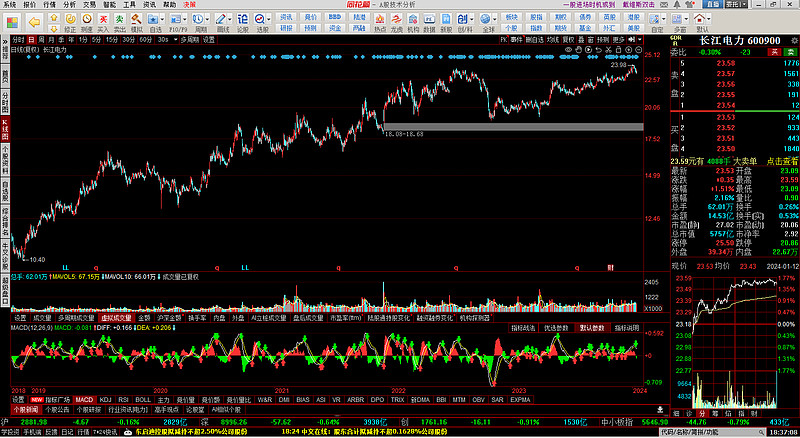Expand dropdown arrow next to 全球
This screenshot has height=438, width=800.
pos(495,19)
